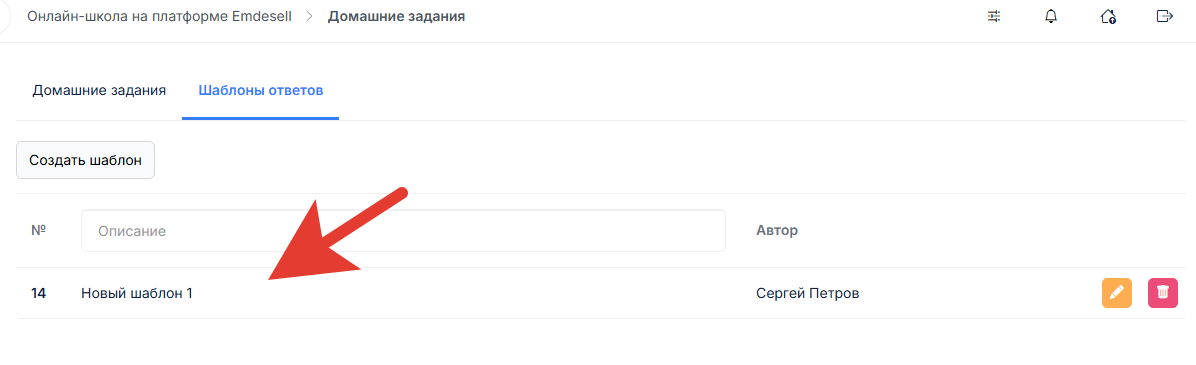The height and width of the screenshot is (365, 1196).
Task: Delete template with pink trash icon
Action: (x=1162, y=293)
